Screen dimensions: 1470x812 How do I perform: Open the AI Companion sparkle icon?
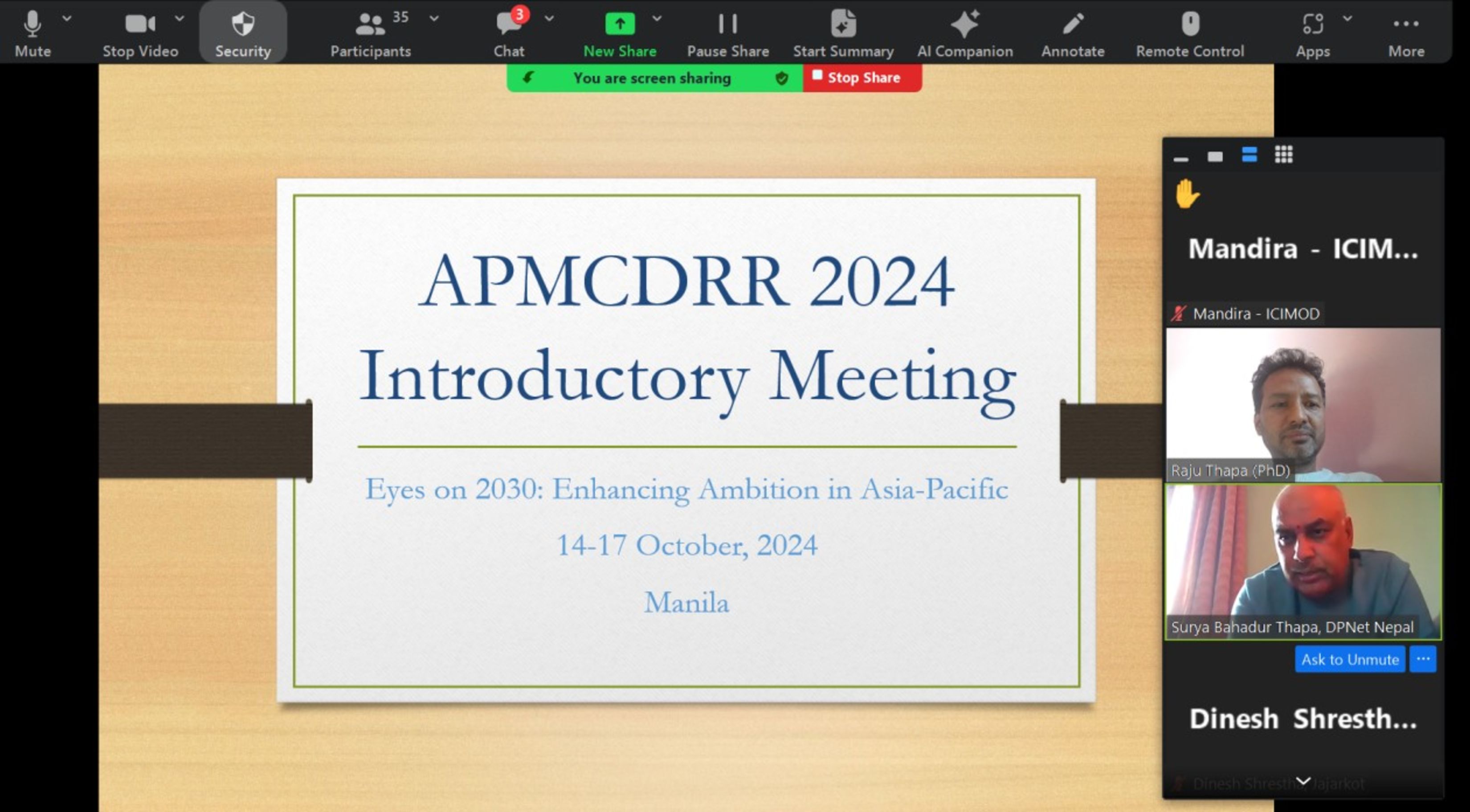pyautogui.click(x=964, y=24)
